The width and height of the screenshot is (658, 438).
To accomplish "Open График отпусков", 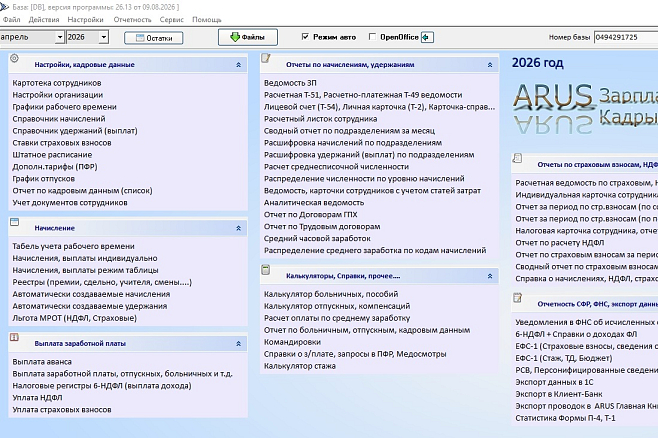I will 44,179.
